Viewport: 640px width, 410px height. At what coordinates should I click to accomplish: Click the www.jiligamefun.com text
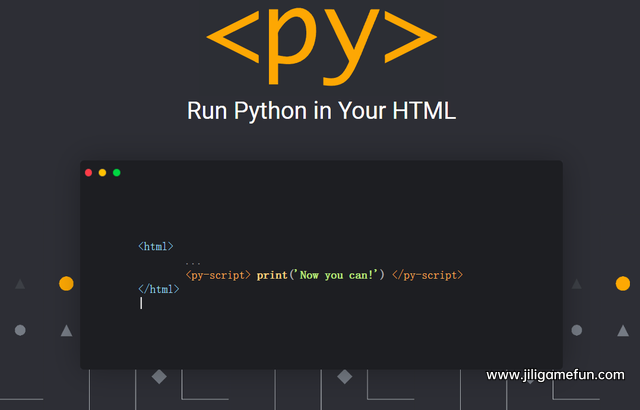555,375
